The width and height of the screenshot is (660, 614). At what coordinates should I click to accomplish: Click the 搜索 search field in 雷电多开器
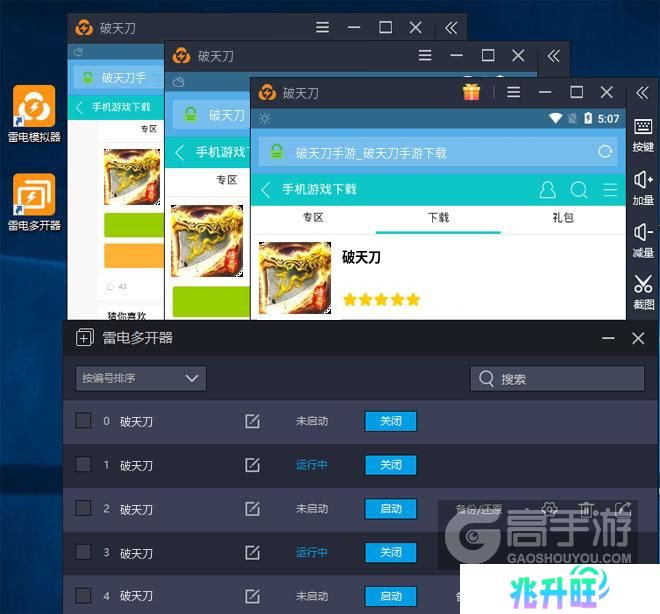(557, 379)
